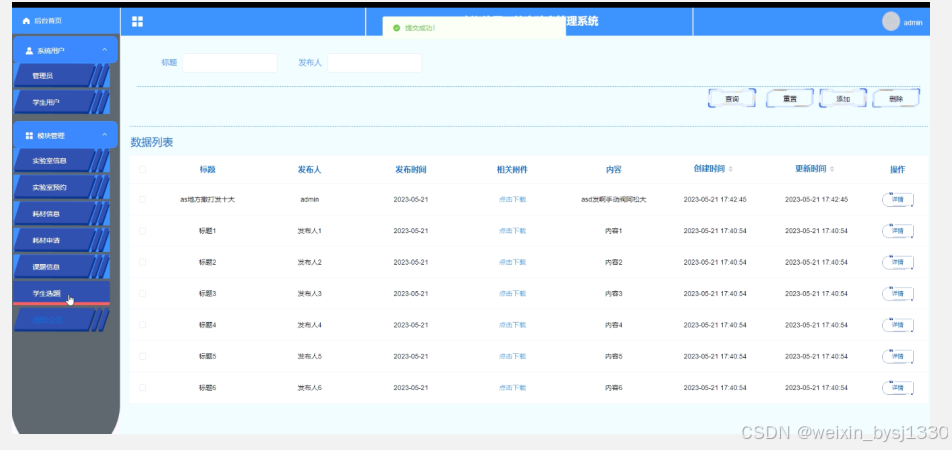Image resolution: width=952 pixels, height=450 pixels.
Task: Click the 数据列表 heading
Action: 152,143
